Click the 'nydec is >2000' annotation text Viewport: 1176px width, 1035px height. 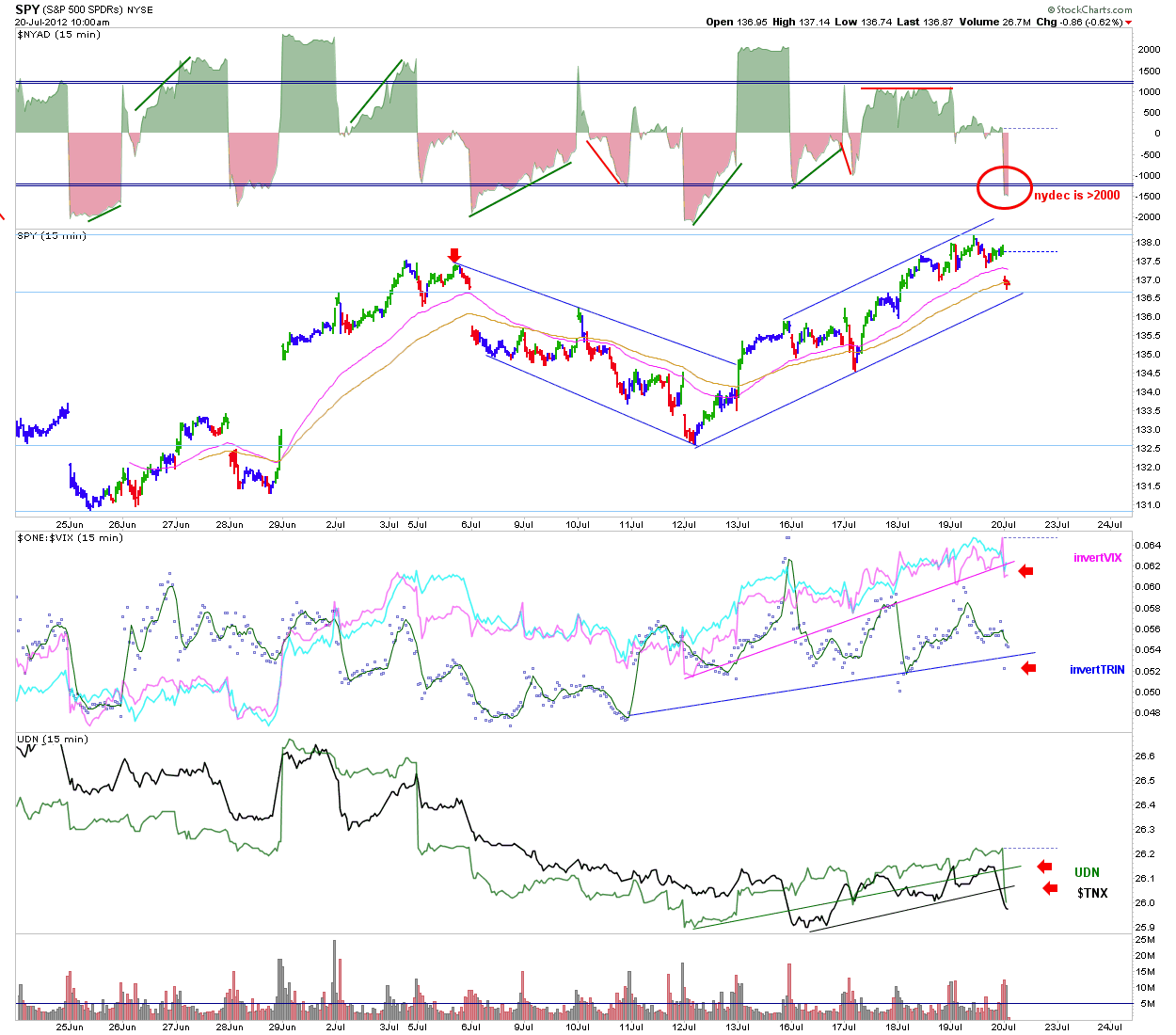pyautogui.click(x=1077, y=196)
